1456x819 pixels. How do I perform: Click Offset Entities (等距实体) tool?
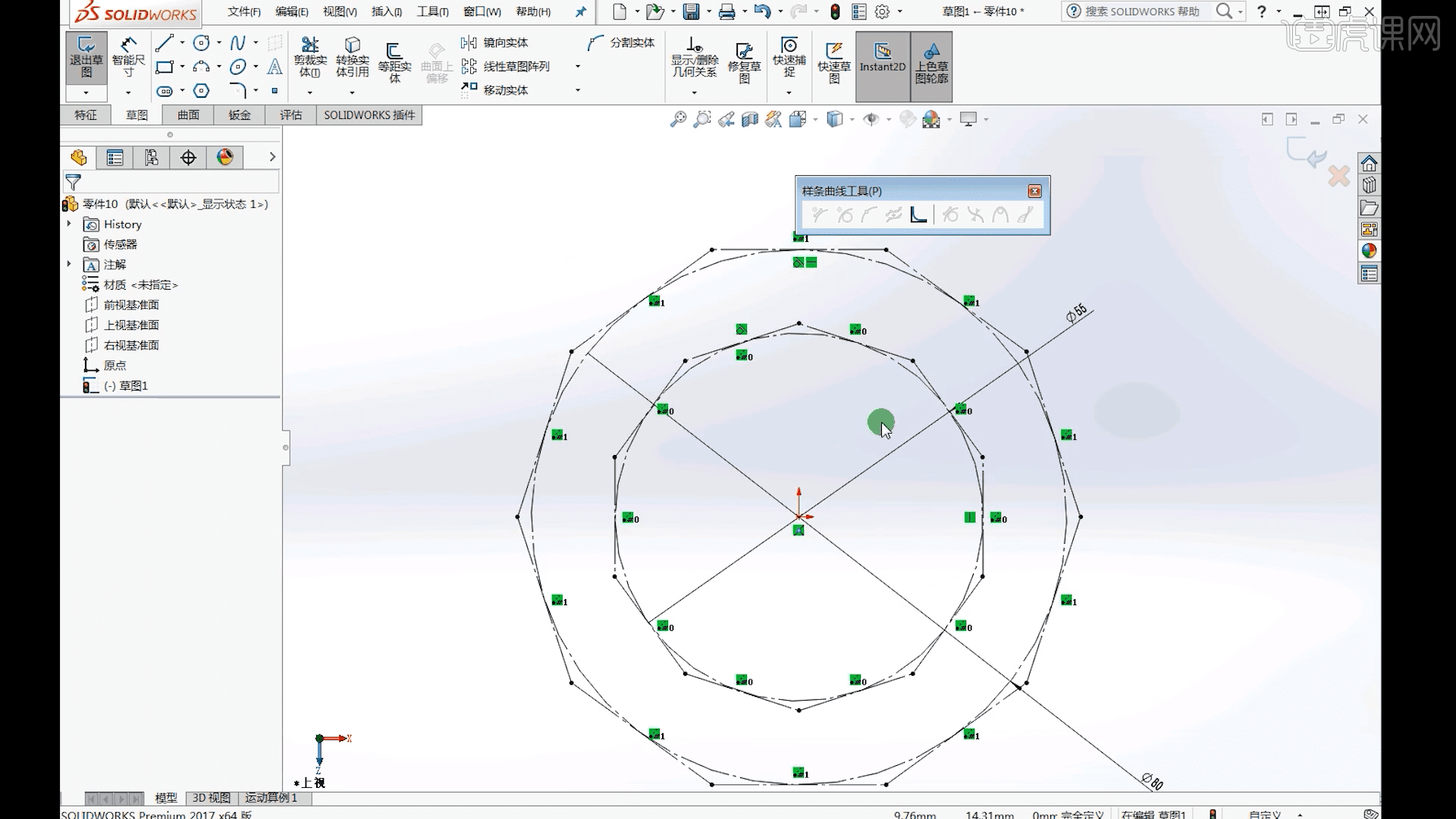[394, 62]
